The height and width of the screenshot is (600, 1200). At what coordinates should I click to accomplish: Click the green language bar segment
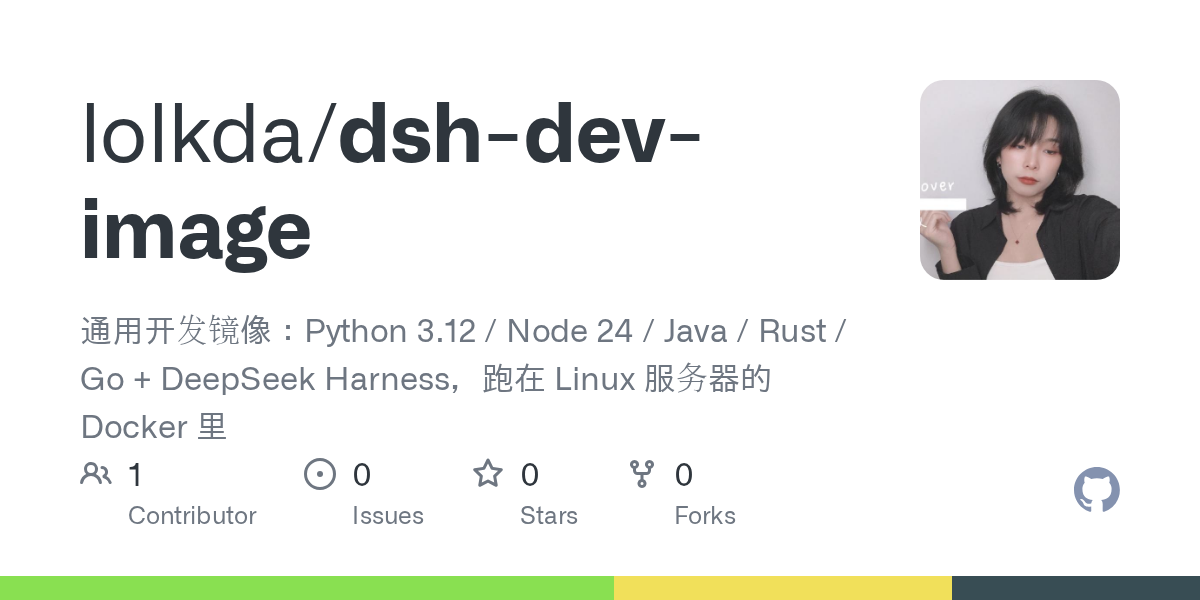point(307,588)
